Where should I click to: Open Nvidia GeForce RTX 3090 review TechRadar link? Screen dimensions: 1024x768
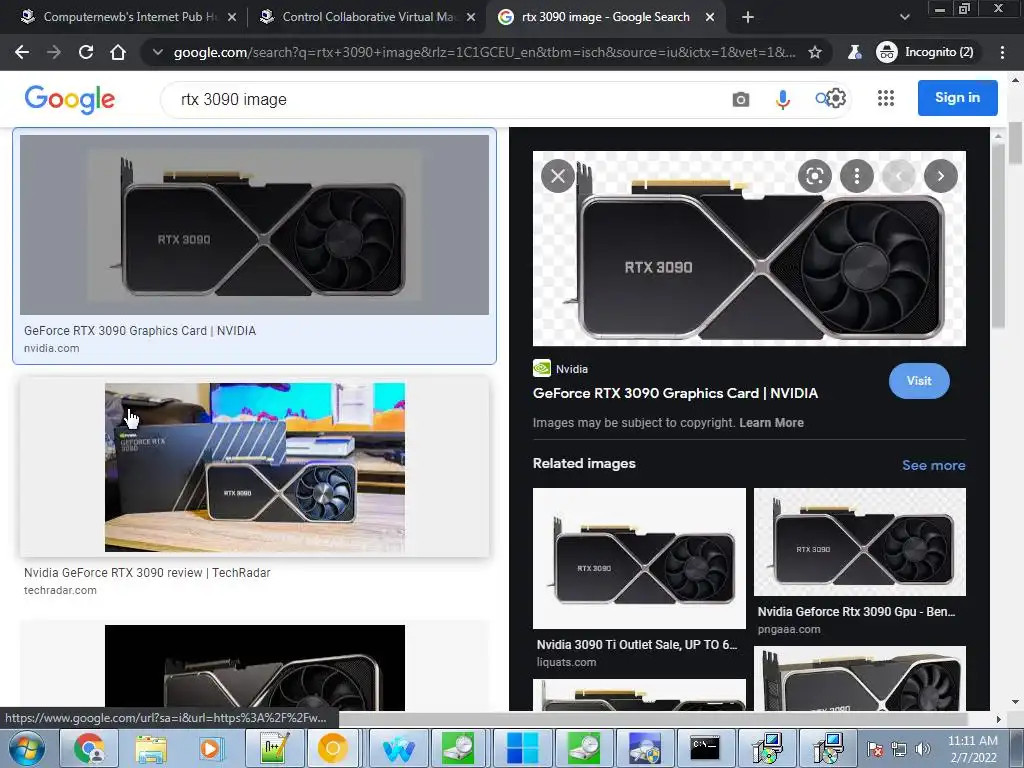(x=147, y=573)
